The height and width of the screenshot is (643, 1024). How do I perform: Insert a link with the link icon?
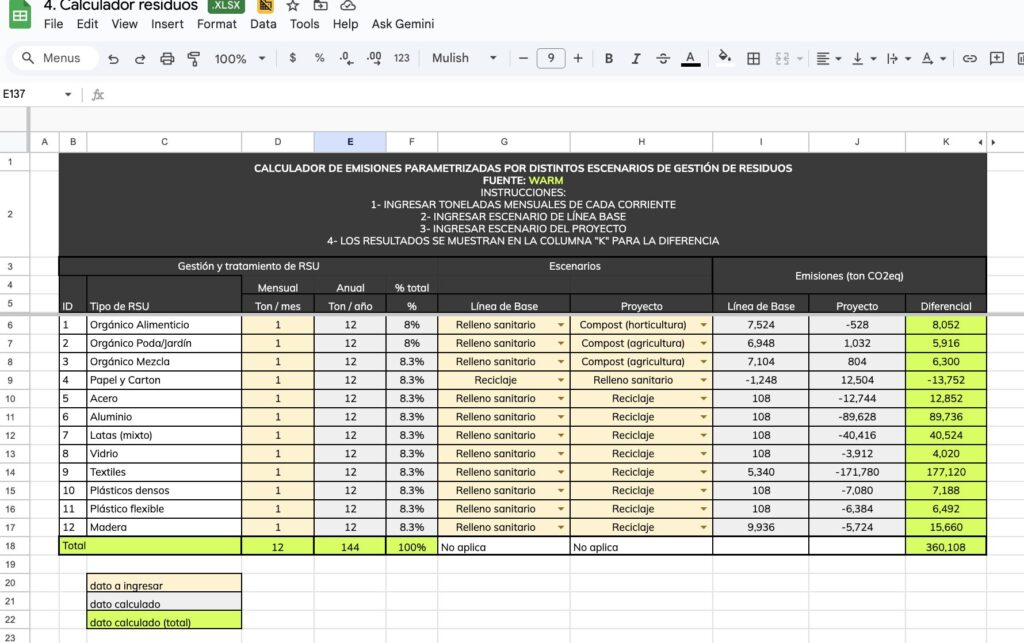(968, 58)
